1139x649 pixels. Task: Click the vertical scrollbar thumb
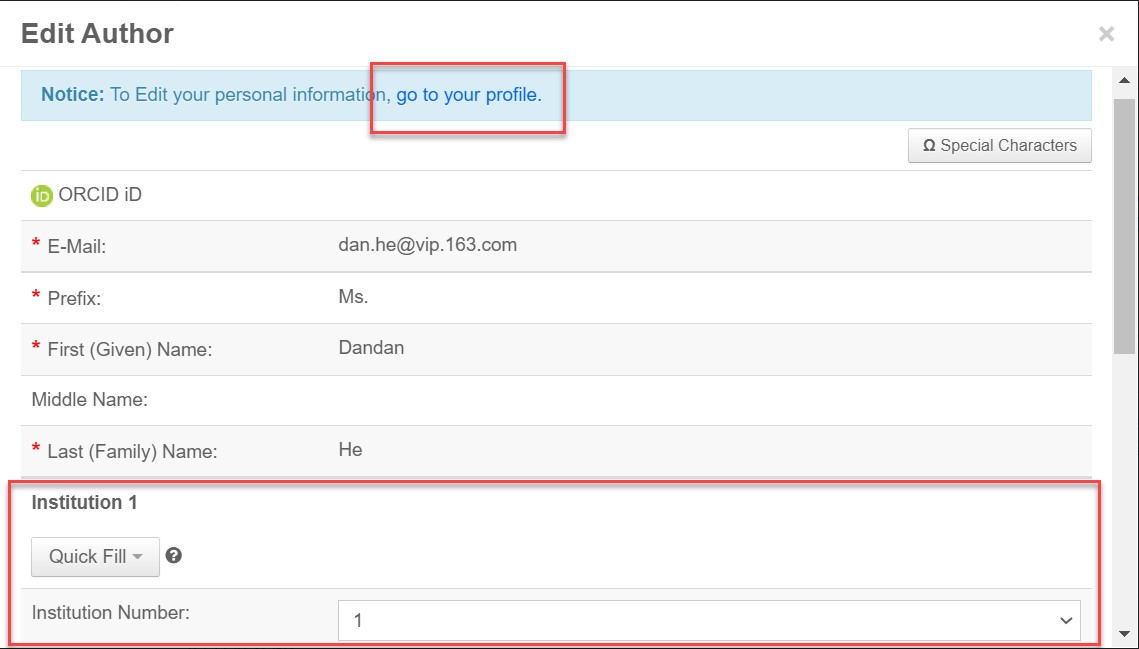[1125, 225]
